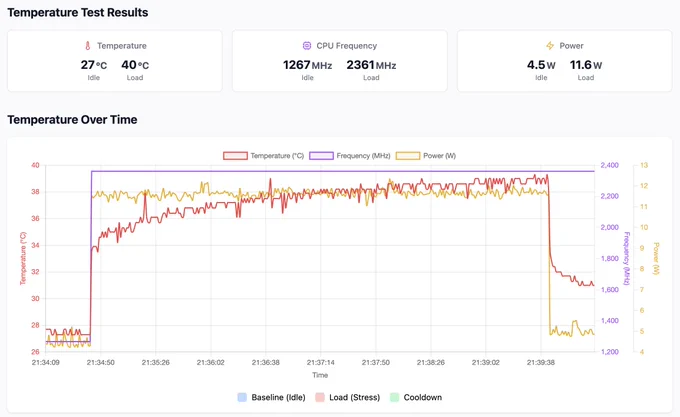Click the CPU chip icon beside CPU Frequency

307,46
